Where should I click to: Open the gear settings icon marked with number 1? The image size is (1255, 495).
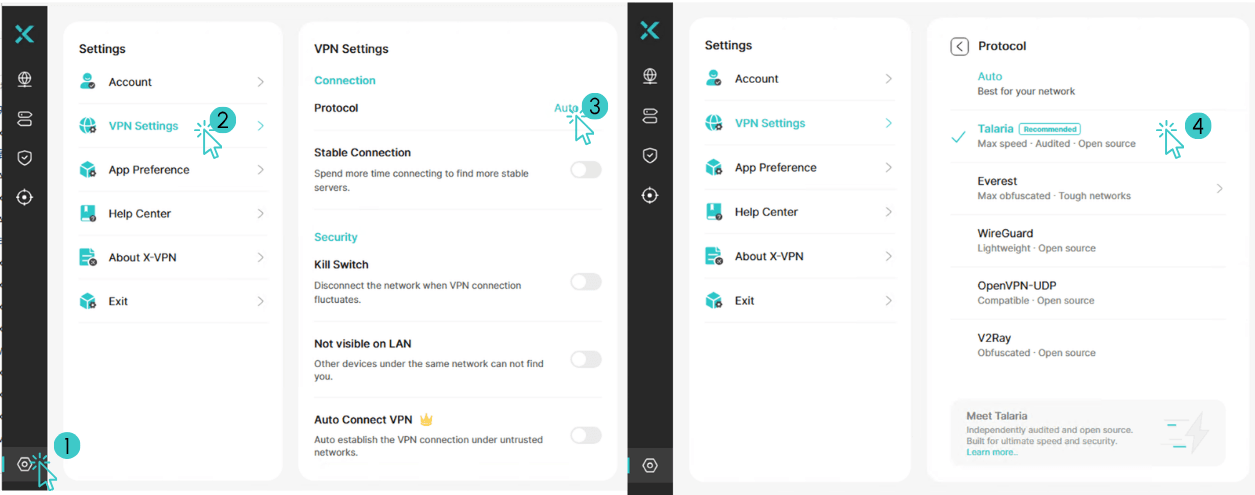click(x=25, y=464)
